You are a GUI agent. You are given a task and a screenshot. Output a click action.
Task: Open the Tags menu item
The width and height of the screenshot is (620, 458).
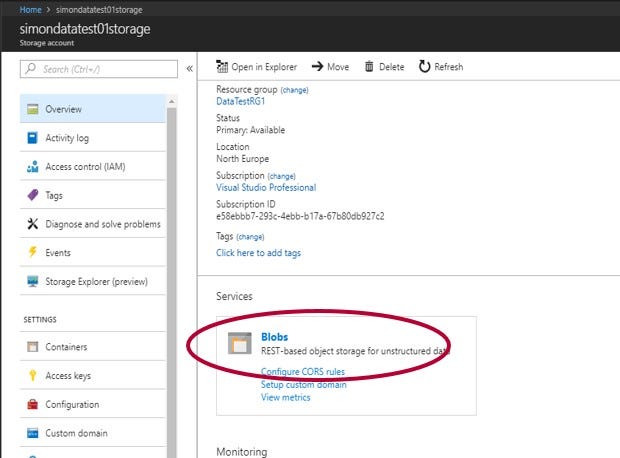point(93,195)
